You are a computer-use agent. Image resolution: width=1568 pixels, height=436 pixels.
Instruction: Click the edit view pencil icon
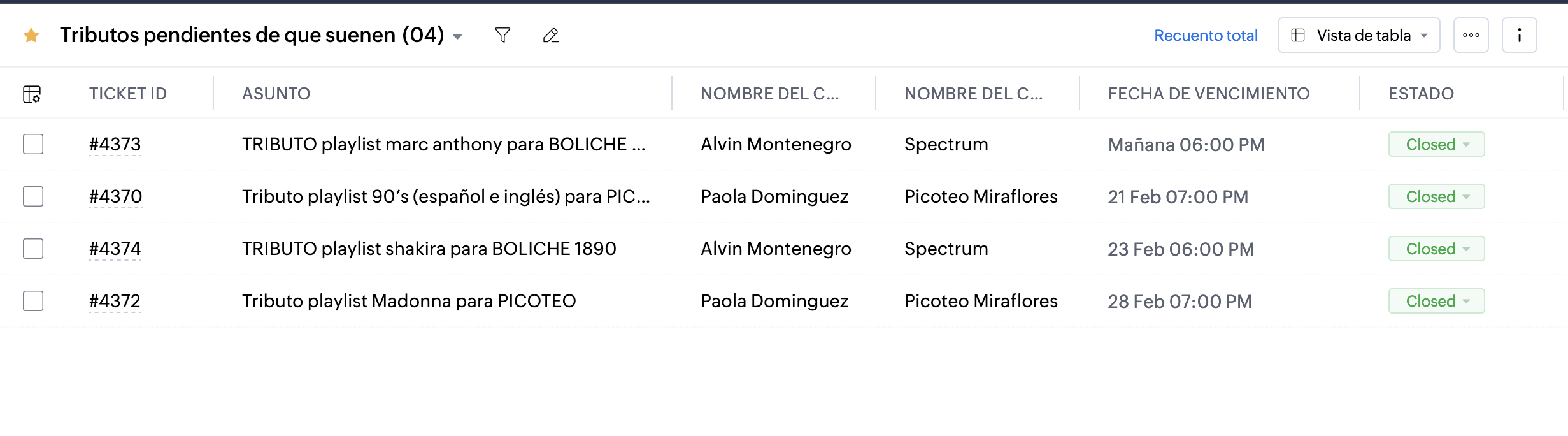(x=551, y=35)
